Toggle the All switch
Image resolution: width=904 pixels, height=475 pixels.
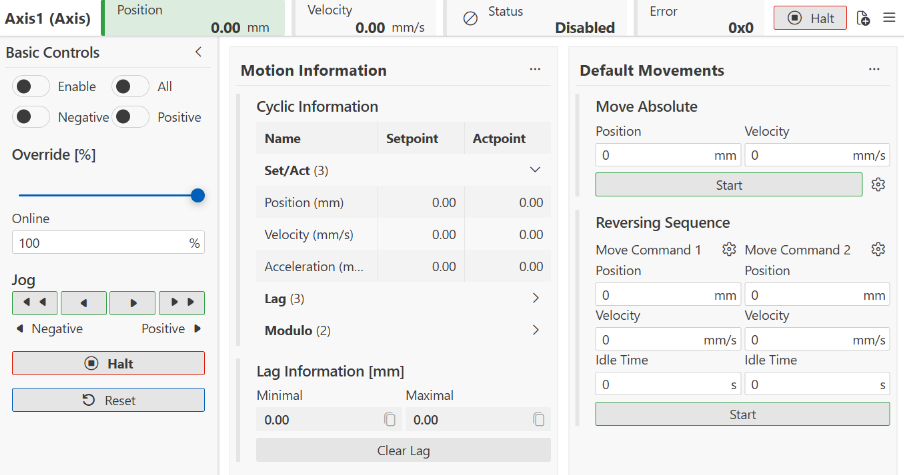(x=130, y=86)
